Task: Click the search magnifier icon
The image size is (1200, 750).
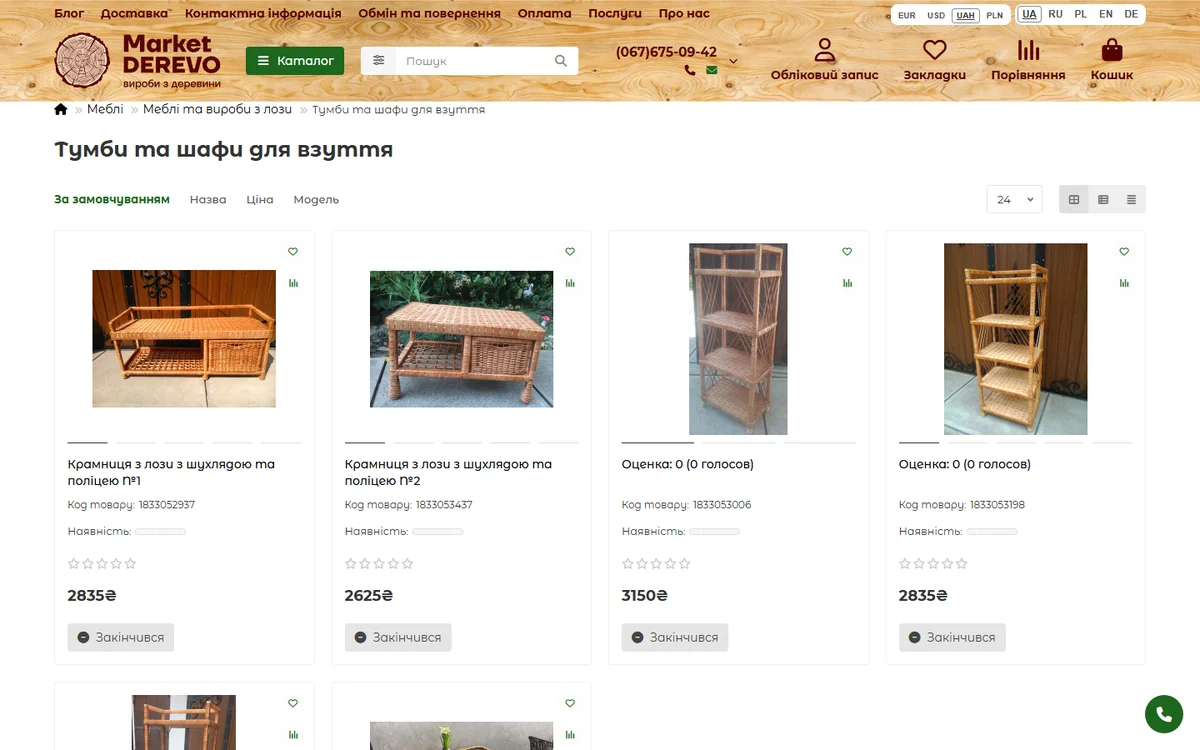Action: pos(561,61)
